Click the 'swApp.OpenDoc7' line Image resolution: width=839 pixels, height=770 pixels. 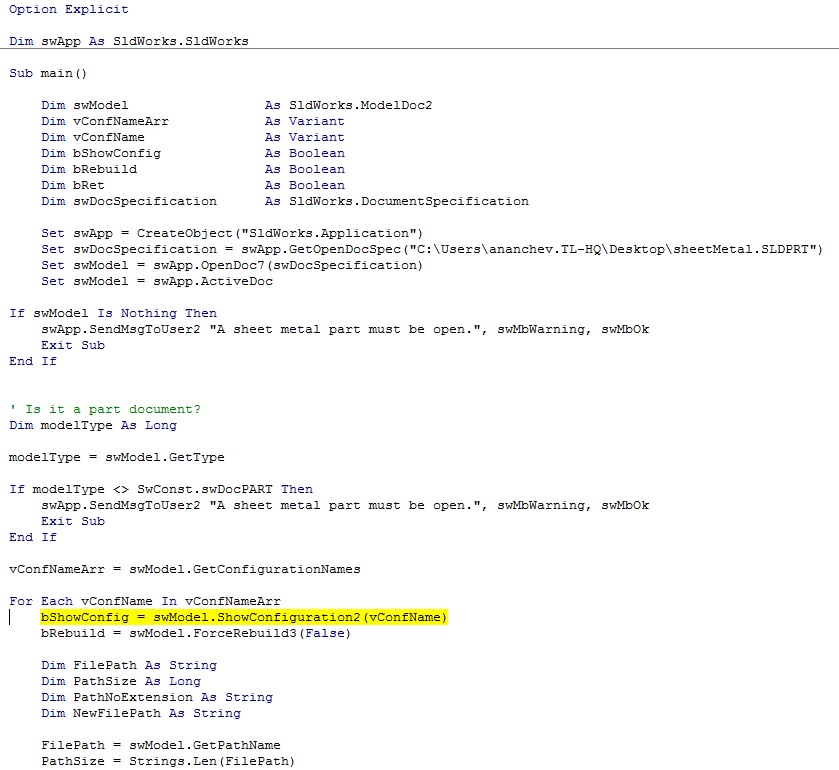click(232, 265)
